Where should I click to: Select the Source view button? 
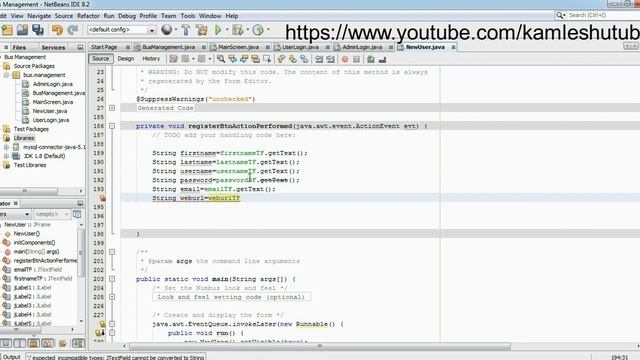click(x=100, y=59)
